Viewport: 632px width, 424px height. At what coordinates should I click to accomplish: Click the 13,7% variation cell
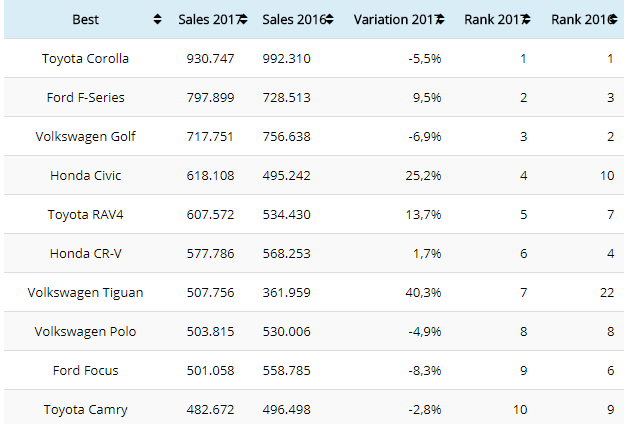coord(423,215)
